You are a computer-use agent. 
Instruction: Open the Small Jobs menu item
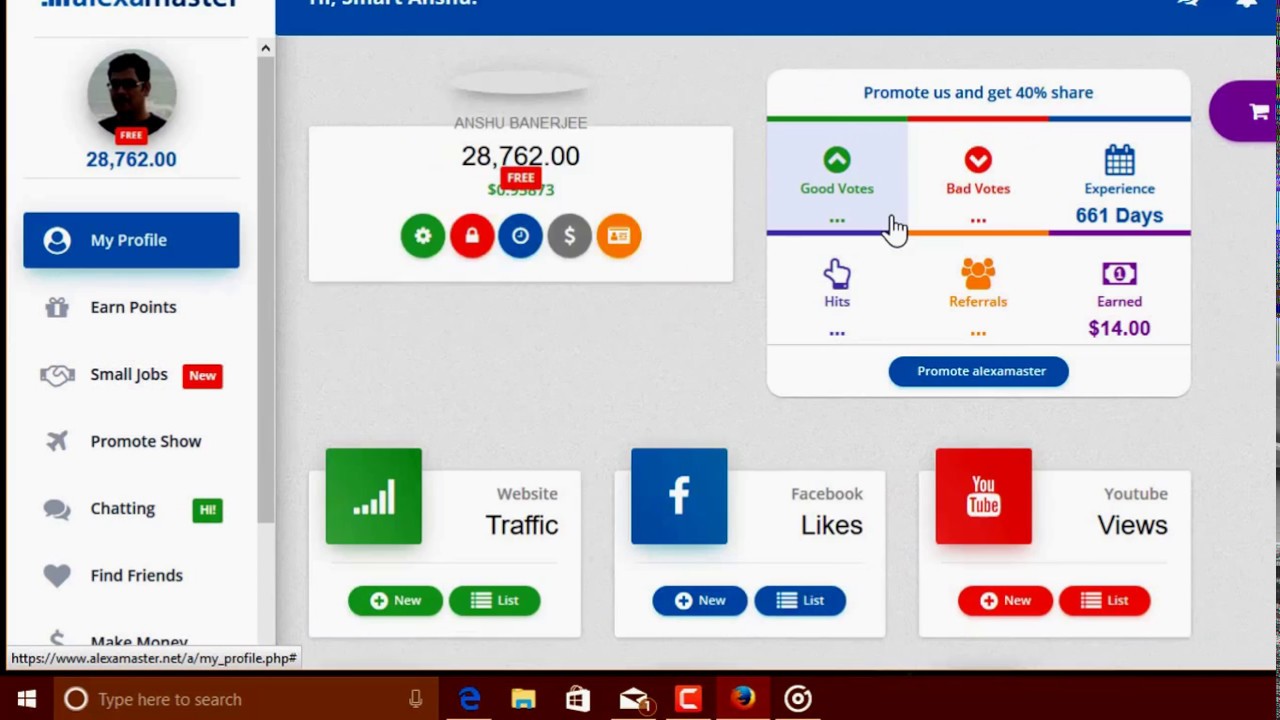pyautogui.click(x=131, y=375)
